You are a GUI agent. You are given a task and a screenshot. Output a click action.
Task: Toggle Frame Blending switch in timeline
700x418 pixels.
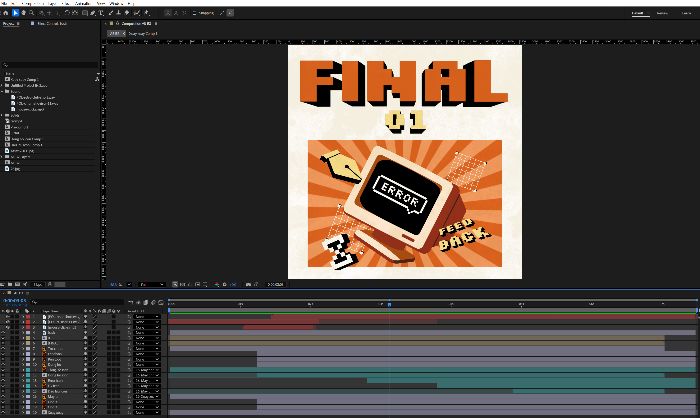(x=146, y=303)
